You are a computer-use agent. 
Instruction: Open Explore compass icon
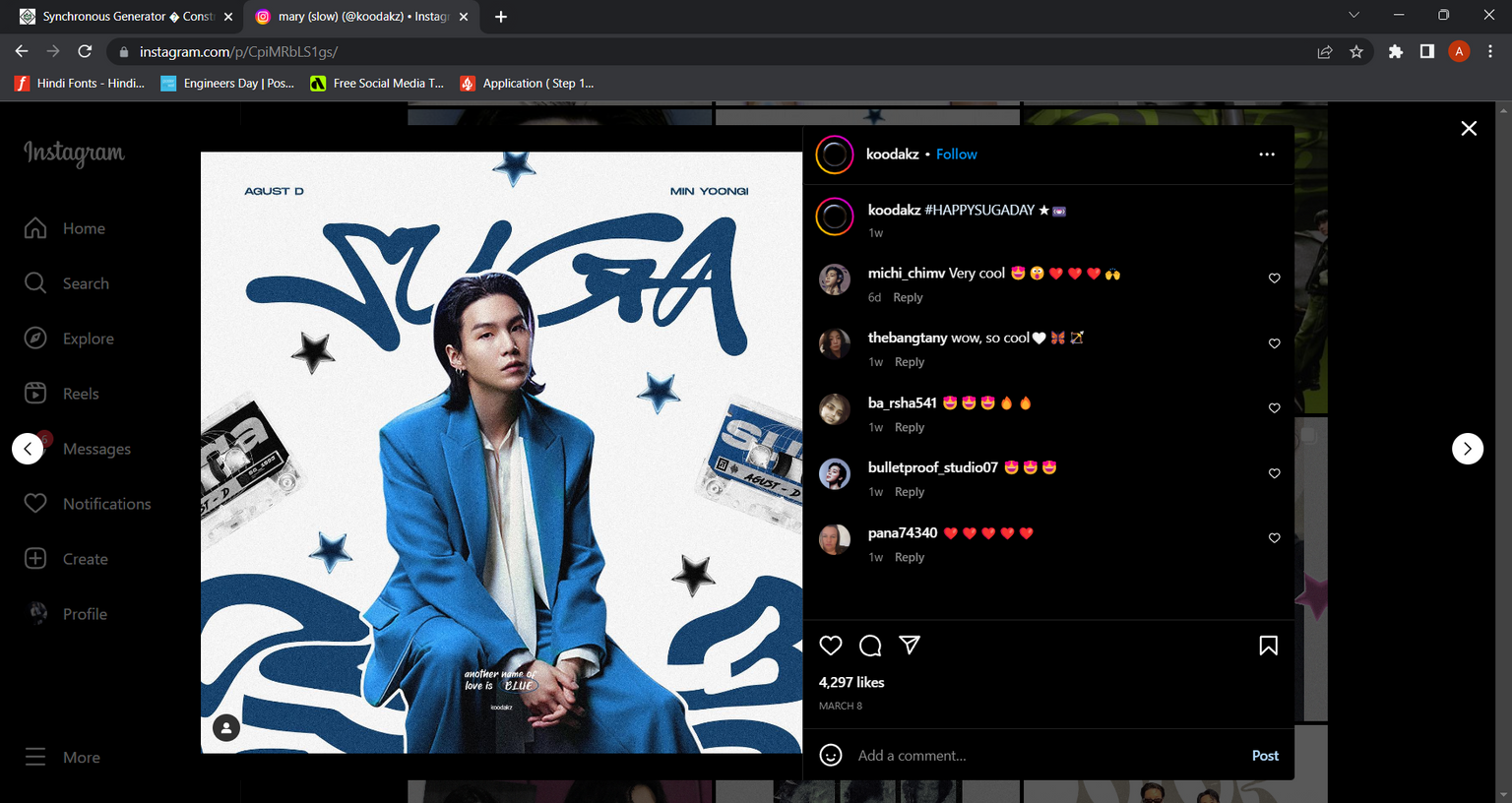pos(35,339)
